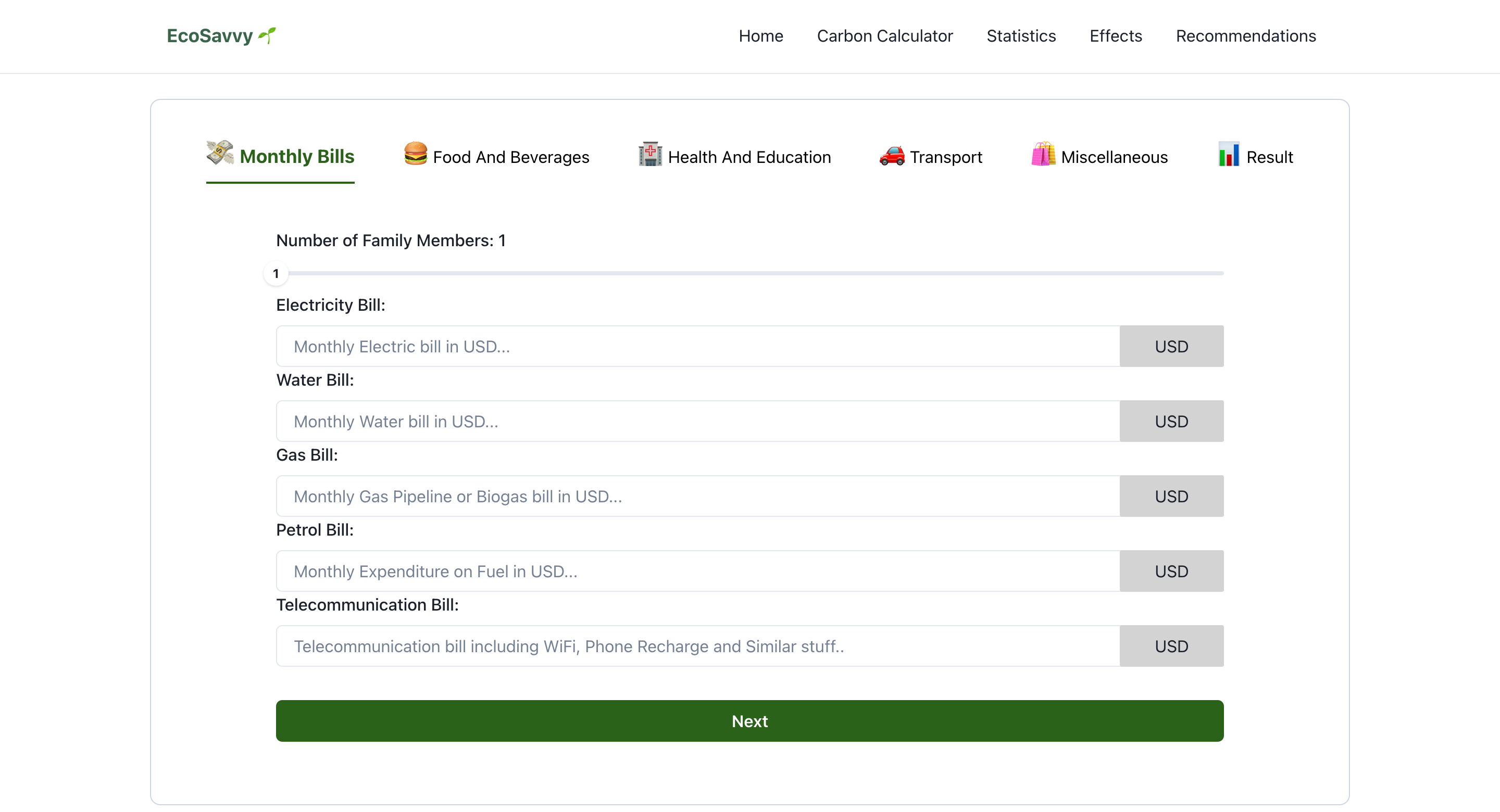1500x812 pixels.
Task: Select the Result tab label
Action: (1269, 157)
